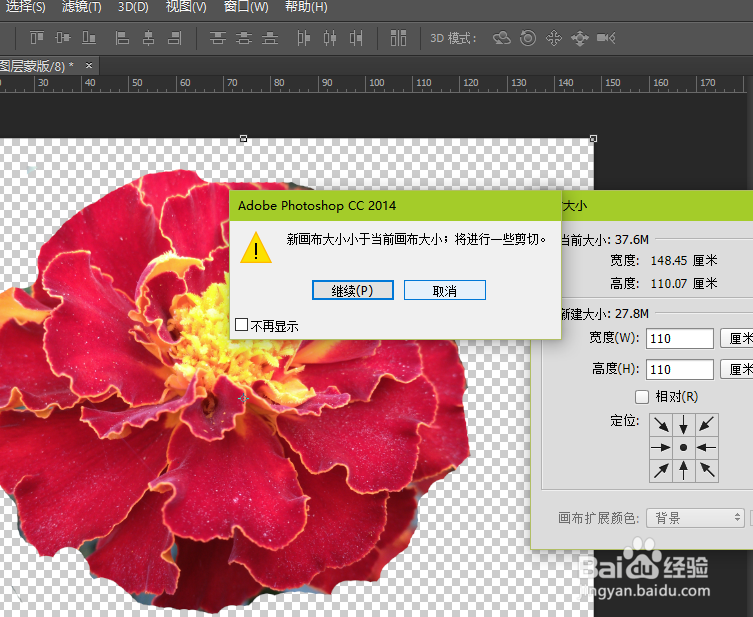This screenshot has height=617, width=753.
Task: Open the 滤镜(T) menu
Action: [x=81, y=7]
